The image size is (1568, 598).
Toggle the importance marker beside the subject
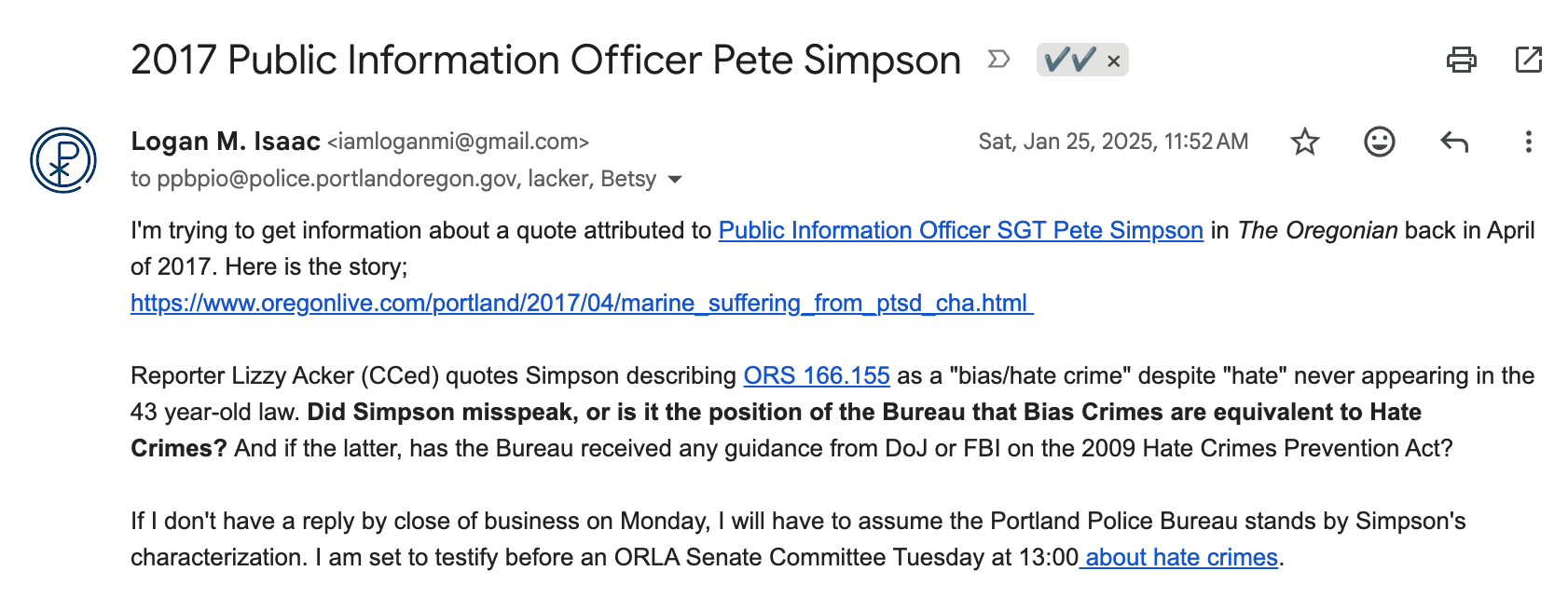coord(998,61)
